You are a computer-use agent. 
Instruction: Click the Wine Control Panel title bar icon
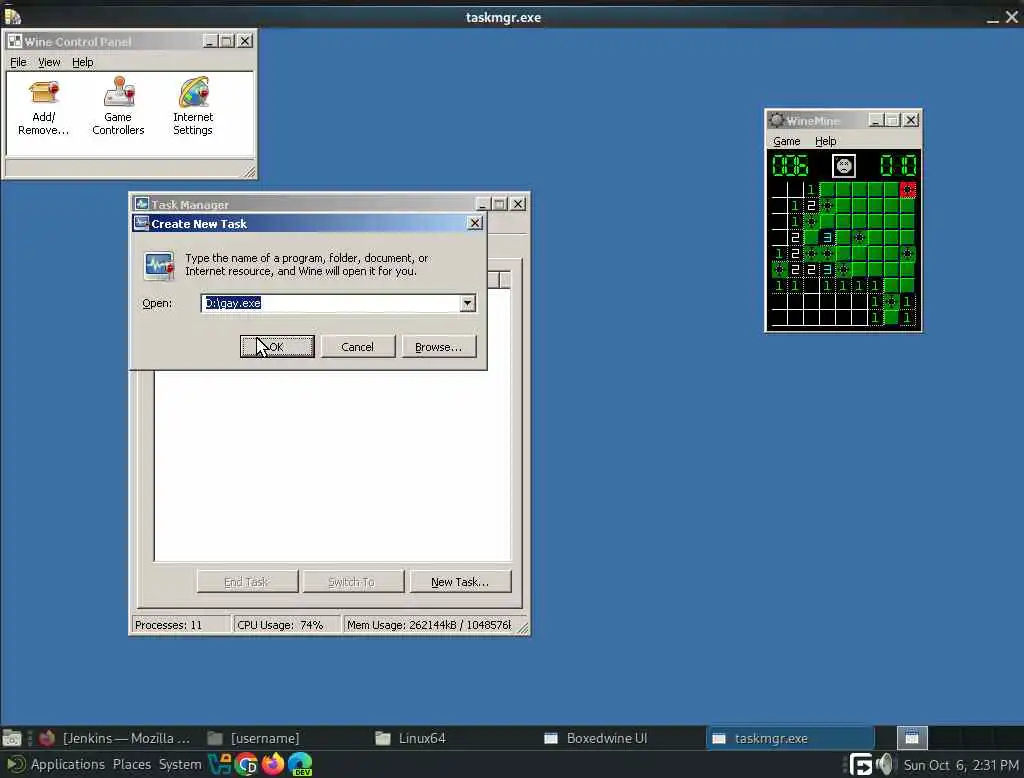coord(14,41)
